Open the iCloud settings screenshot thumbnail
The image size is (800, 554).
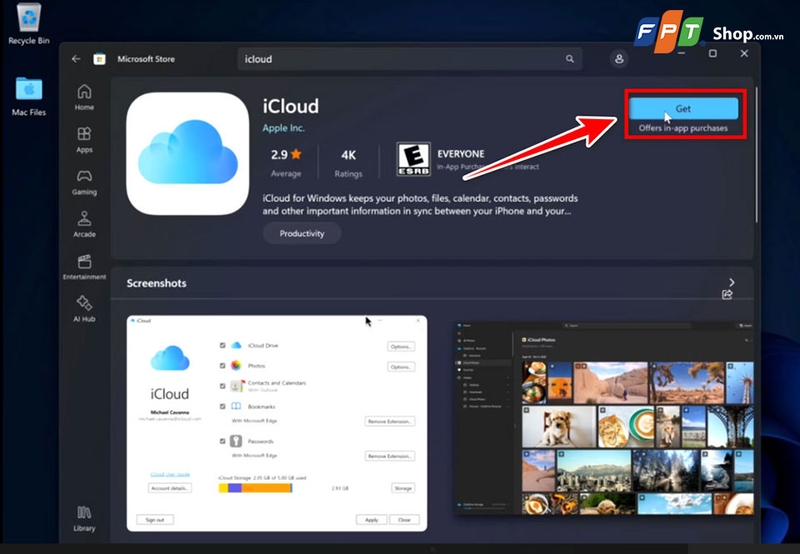[277, 423]
